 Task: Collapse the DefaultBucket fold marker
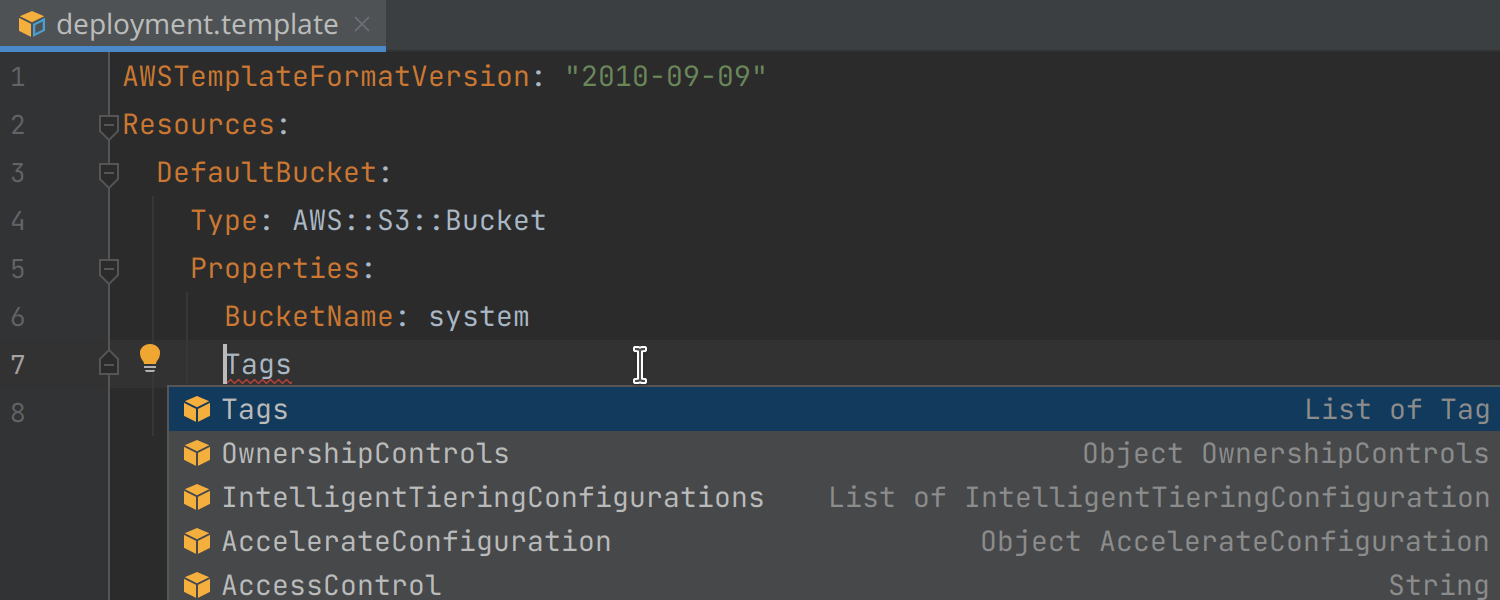pyautogui.click(x=109, y=173)
